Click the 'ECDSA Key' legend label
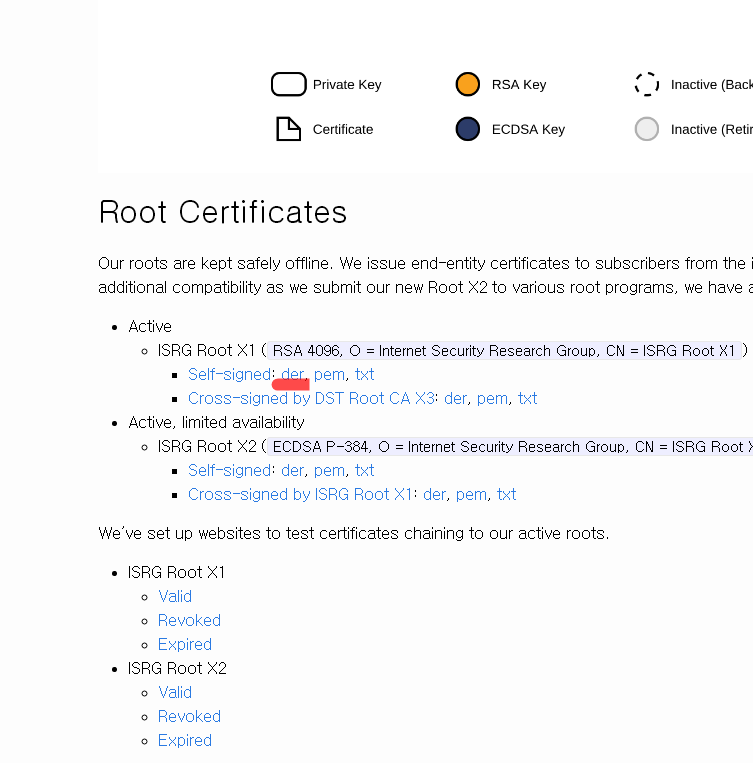This screenshot has width=753, height=763. pos(528,129)
